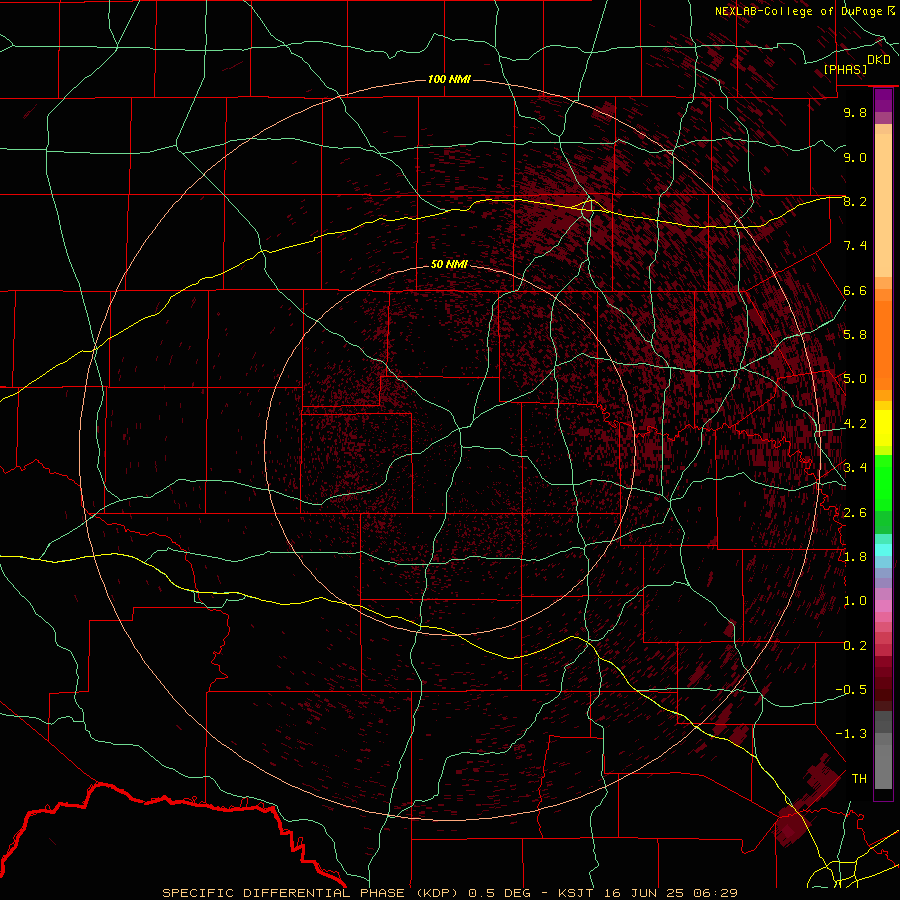Click the pink swatch on the color bar
Image resolution: width=900 pixels, height=900 pixels.
[x=883, y=606]
